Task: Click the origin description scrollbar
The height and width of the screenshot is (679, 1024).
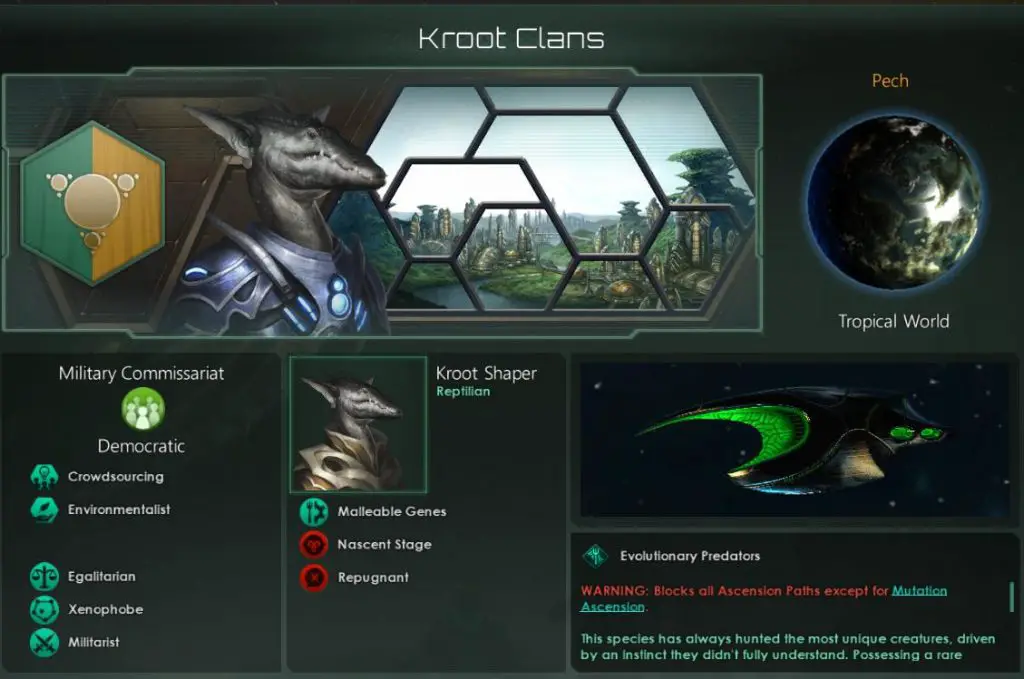Action: pyautogui.click(x=1012, y=597)
